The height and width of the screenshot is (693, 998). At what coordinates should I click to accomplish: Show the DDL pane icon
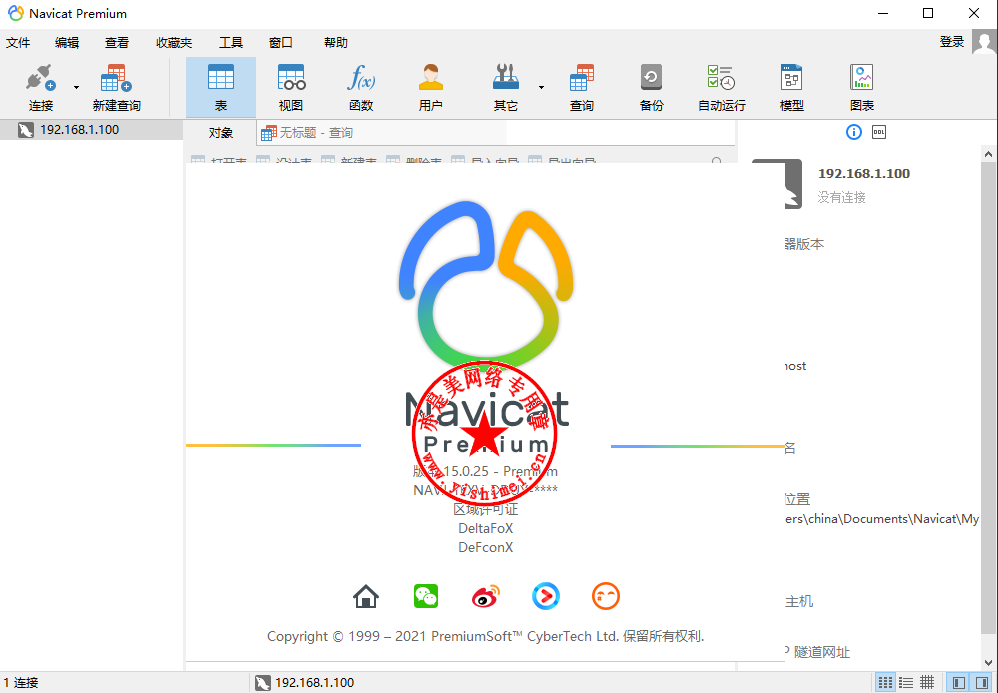pyautogui.click(x=879, y=132)
